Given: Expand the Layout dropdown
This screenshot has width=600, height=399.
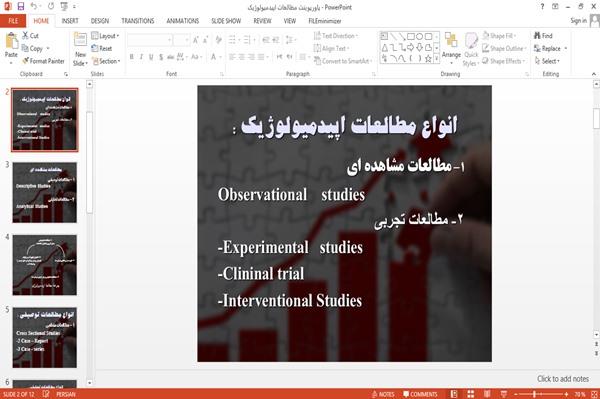Looking at the screenshot, I should pyautogui.click(x=105, y=36).
